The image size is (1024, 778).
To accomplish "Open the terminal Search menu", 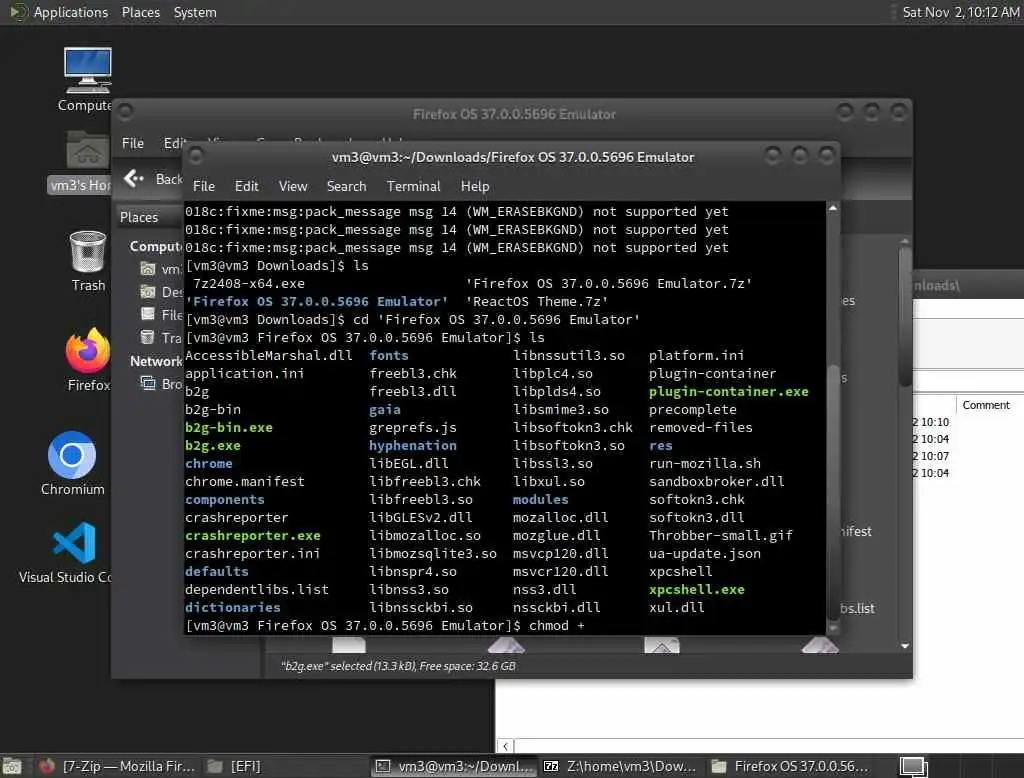I will click(x=346, y=186).
